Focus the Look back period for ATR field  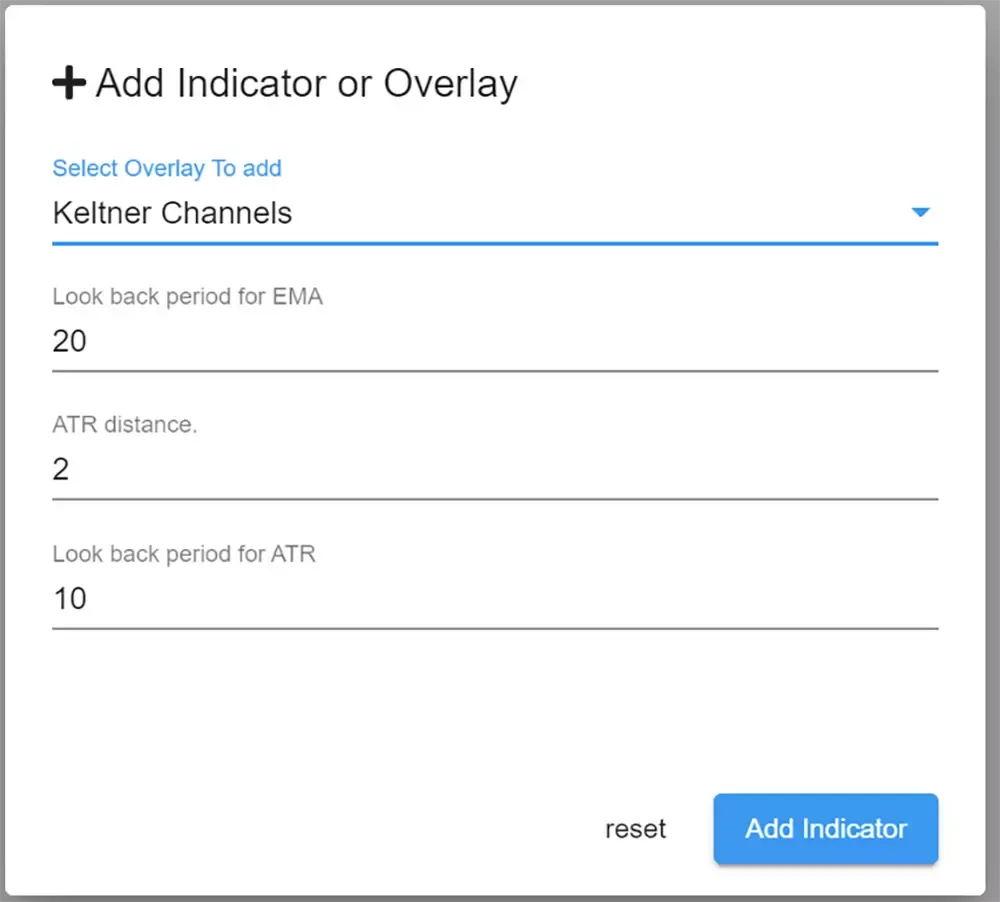(x=495, y=599)
